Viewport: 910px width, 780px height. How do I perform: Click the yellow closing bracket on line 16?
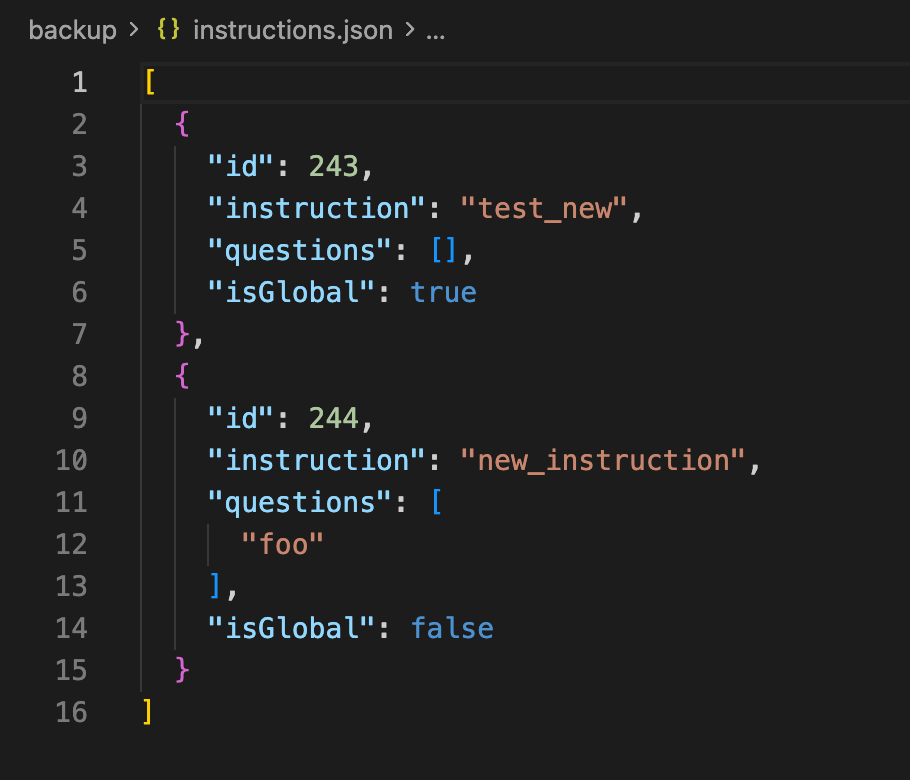pyautogui.click(x=148, y=712)
